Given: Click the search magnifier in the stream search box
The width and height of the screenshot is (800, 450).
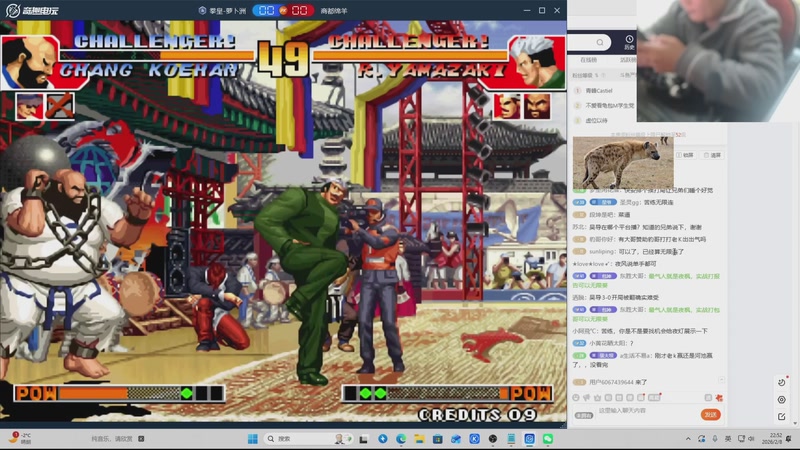Looking at the screenshot, I should click(600, 42).
